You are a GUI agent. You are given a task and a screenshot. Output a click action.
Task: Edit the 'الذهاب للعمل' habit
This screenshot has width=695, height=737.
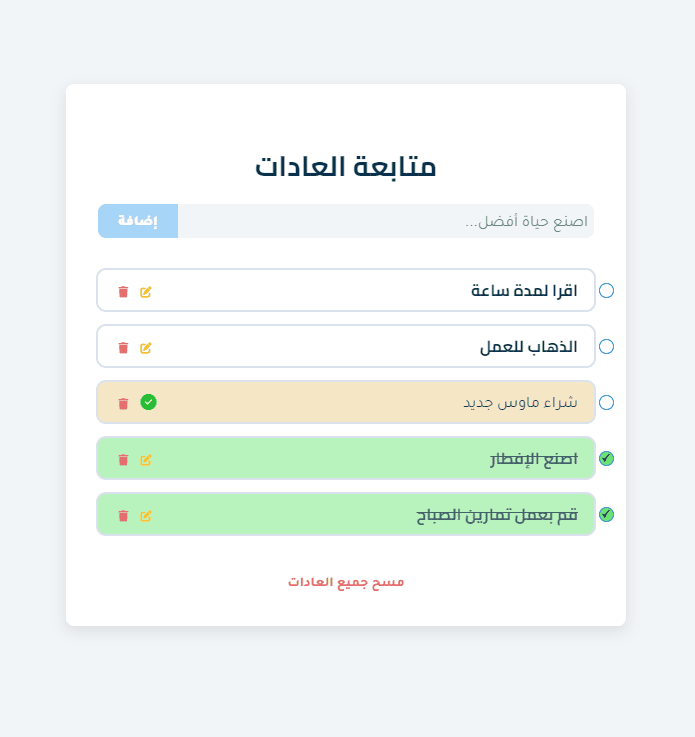point(146,348)
